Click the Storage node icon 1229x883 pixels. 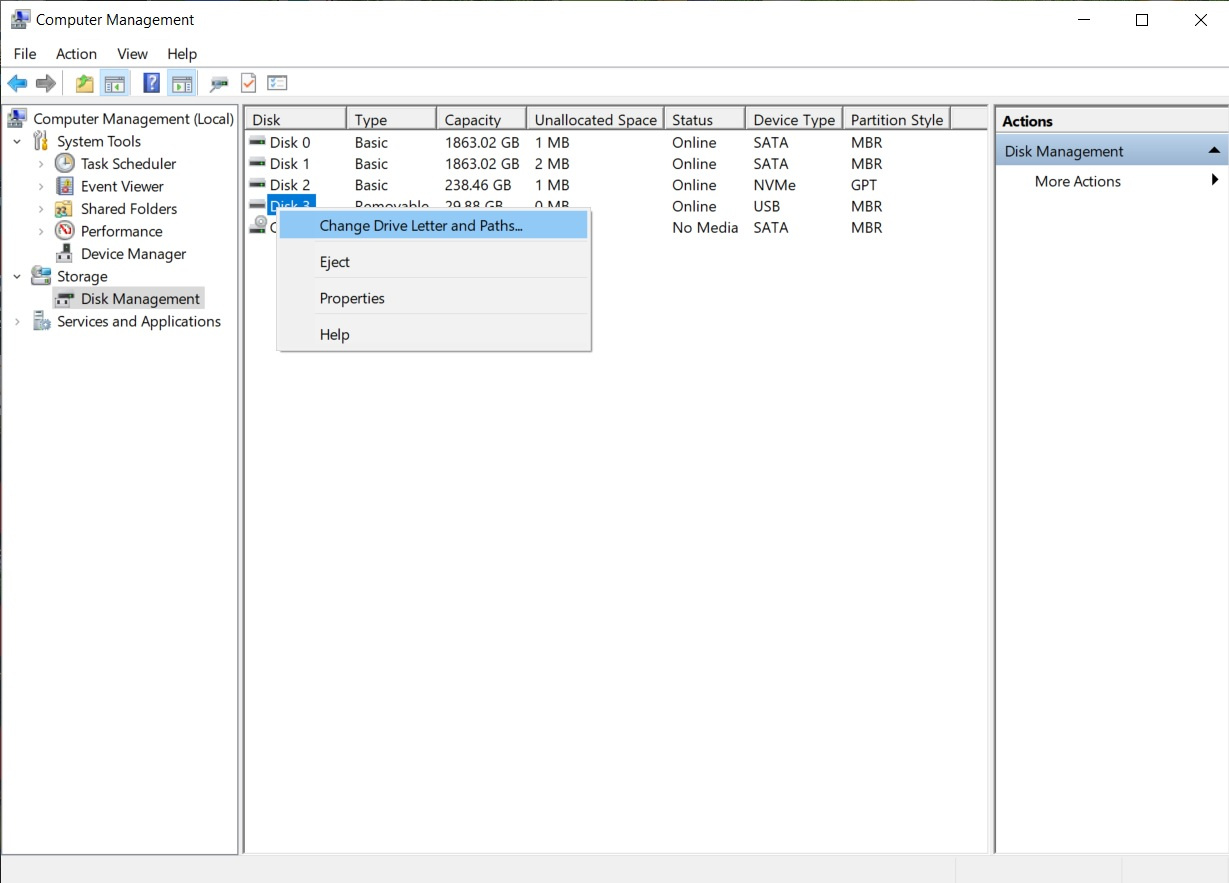coord(41,276)
